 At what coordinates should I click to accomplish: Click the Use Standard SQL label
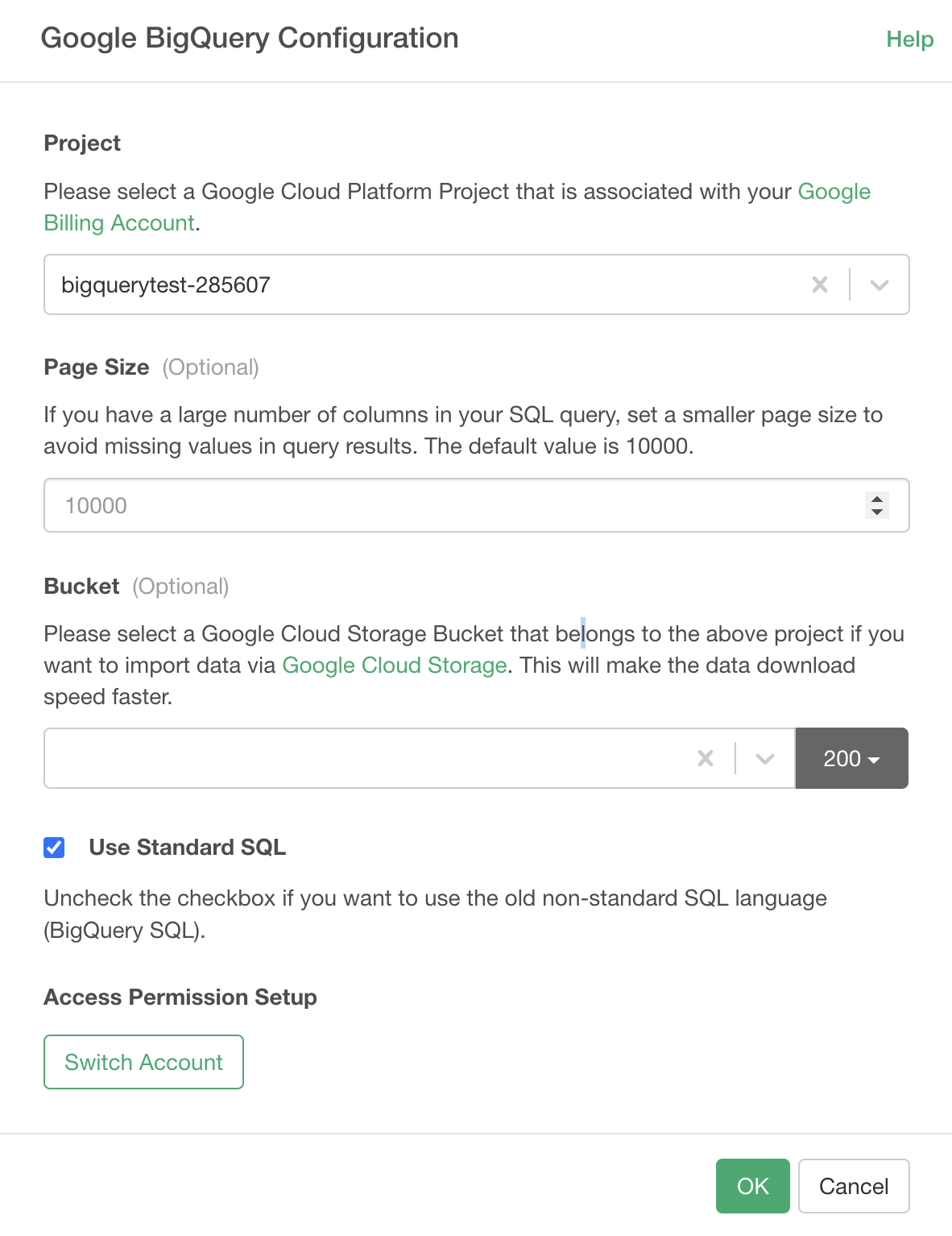coord(187,848)
